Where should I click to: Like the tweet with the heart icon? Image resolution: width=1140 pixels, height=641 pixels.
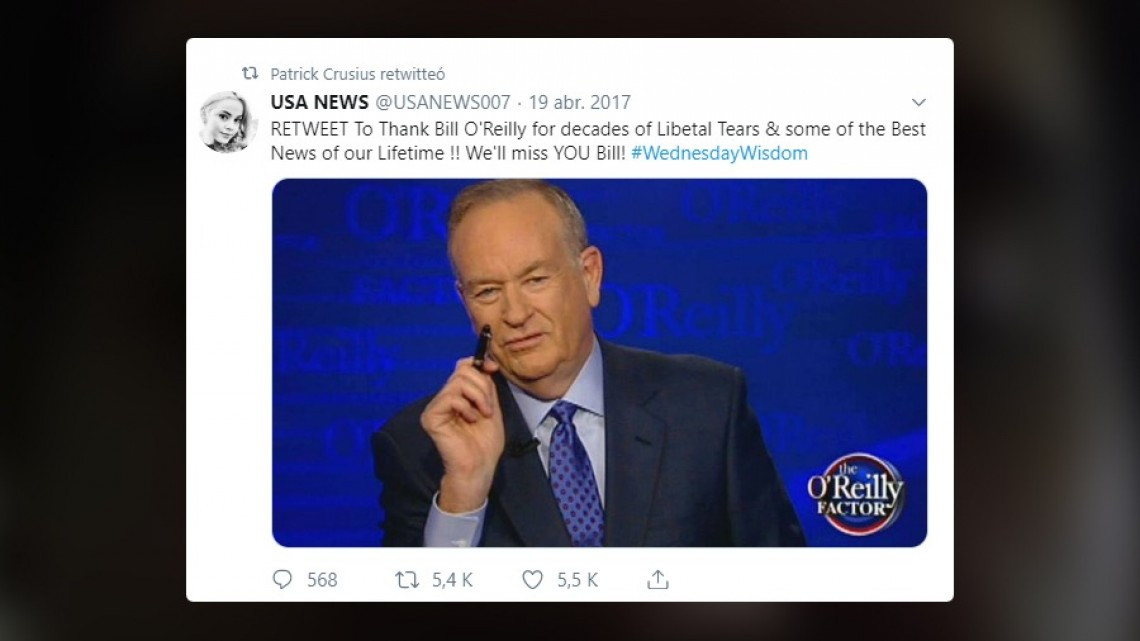coord(532,579)
